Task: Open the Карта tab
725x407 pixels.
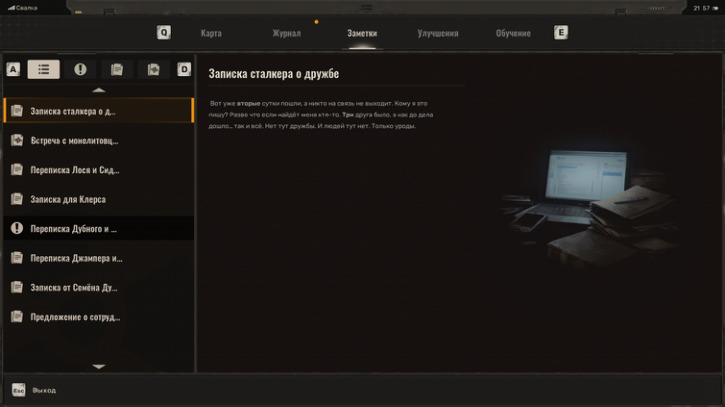Action: pyautogui.click(x=211, y=33)
